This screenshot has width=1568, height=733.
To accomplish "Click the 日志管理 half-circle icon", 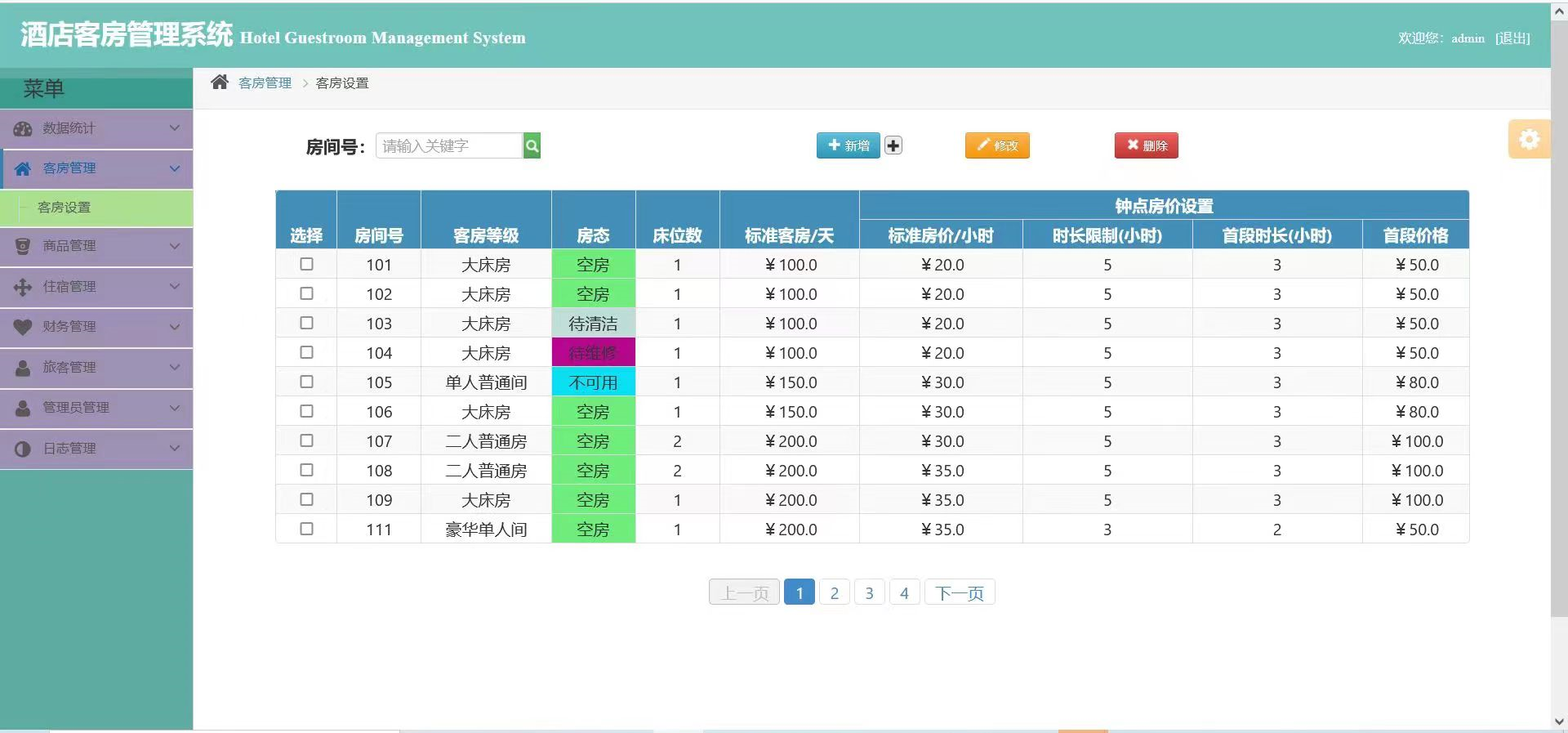I will (23, 449).
